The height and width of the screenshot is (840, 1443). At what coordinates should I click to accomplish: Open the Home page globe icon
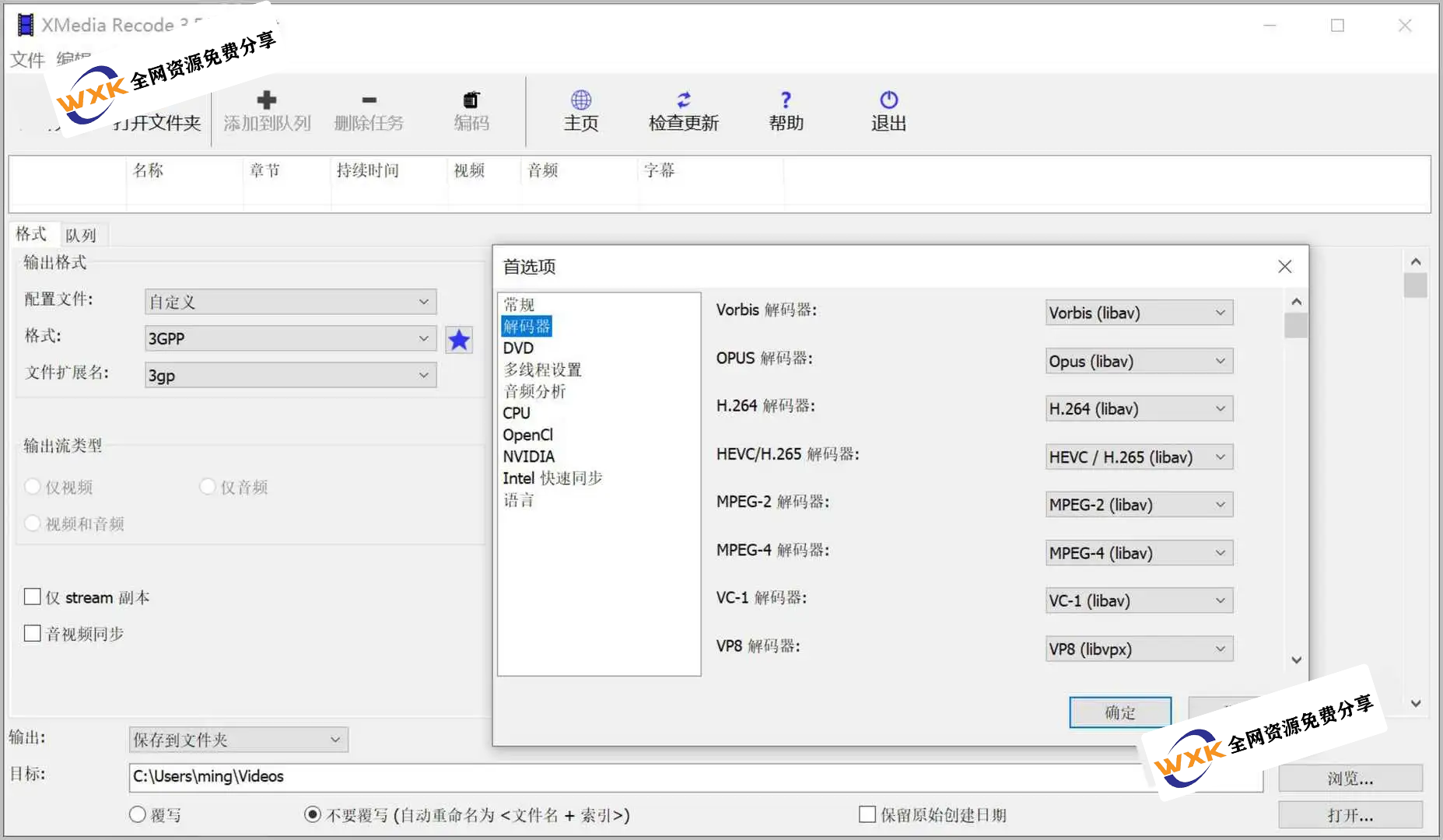pyautogui.click(x=581, y=100)
